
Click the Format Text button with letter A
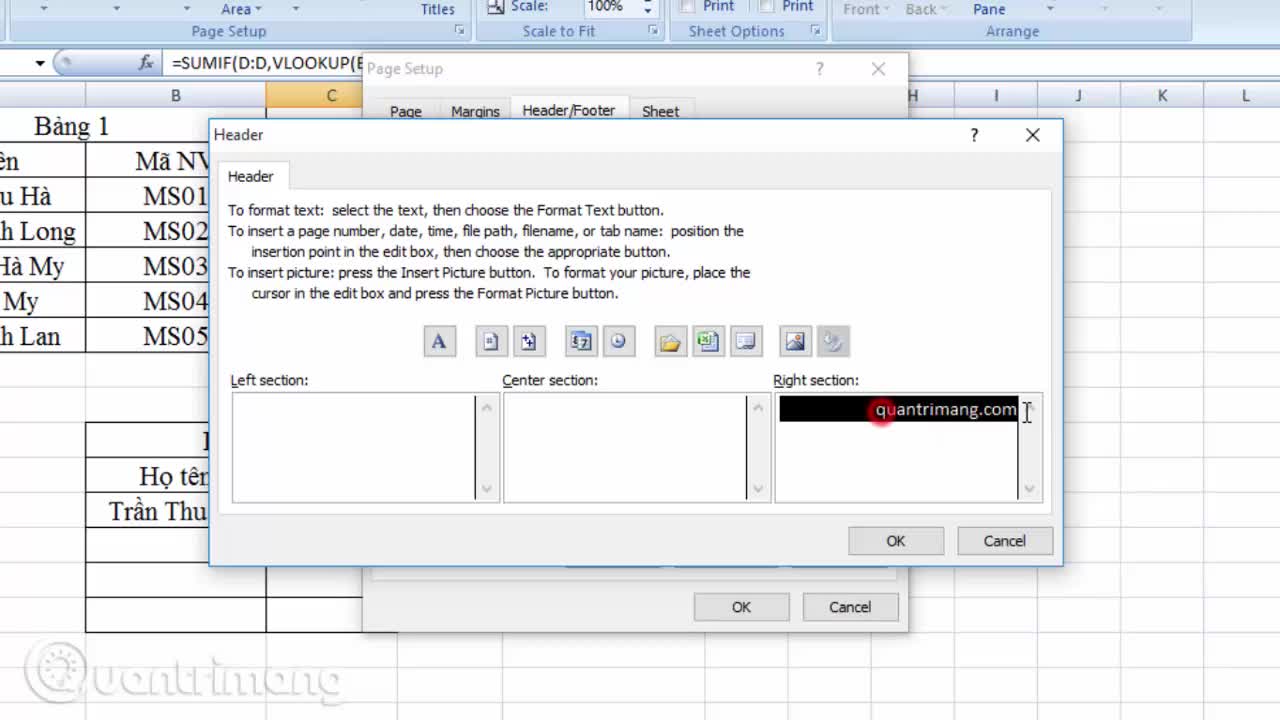439,342
